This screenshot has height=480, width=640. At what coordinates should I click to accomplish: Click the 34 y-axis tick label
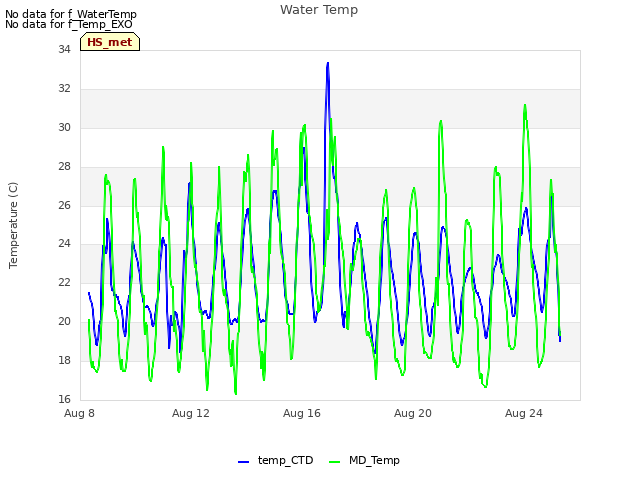64,49
